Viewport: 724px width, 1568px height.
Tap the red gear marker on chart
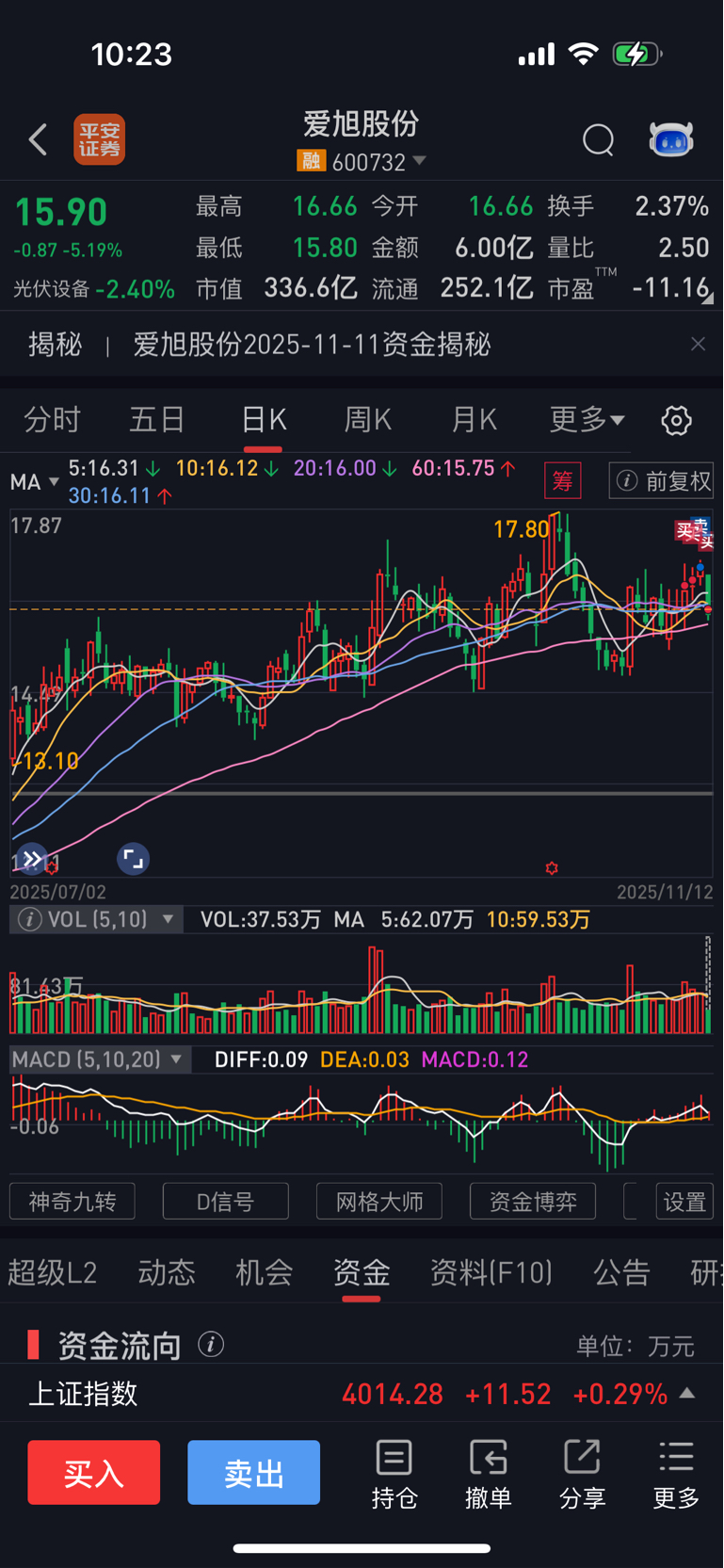[x=552, y=868]
